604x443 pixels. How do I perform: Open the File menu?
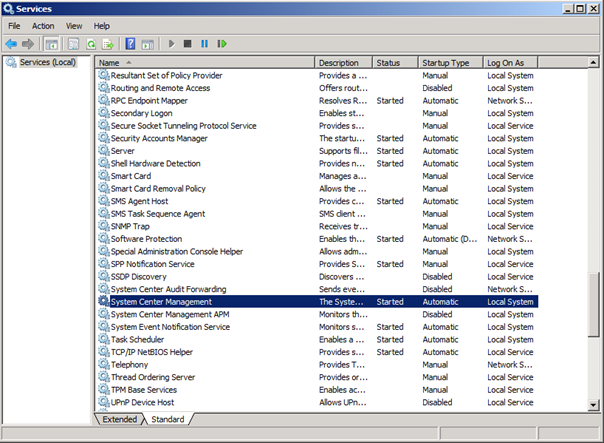pos(14,26)
